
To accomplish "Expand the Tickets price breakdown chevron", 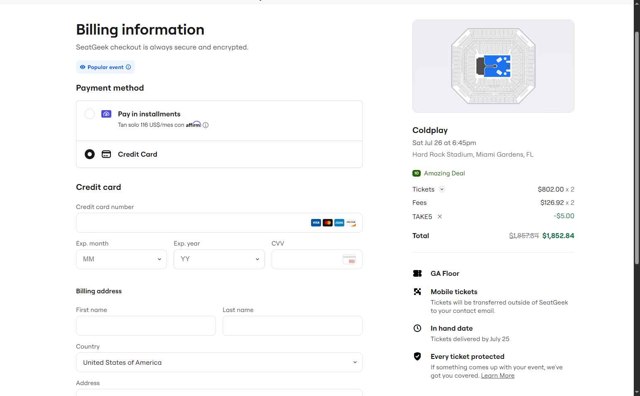I will (x=442, y=189).
